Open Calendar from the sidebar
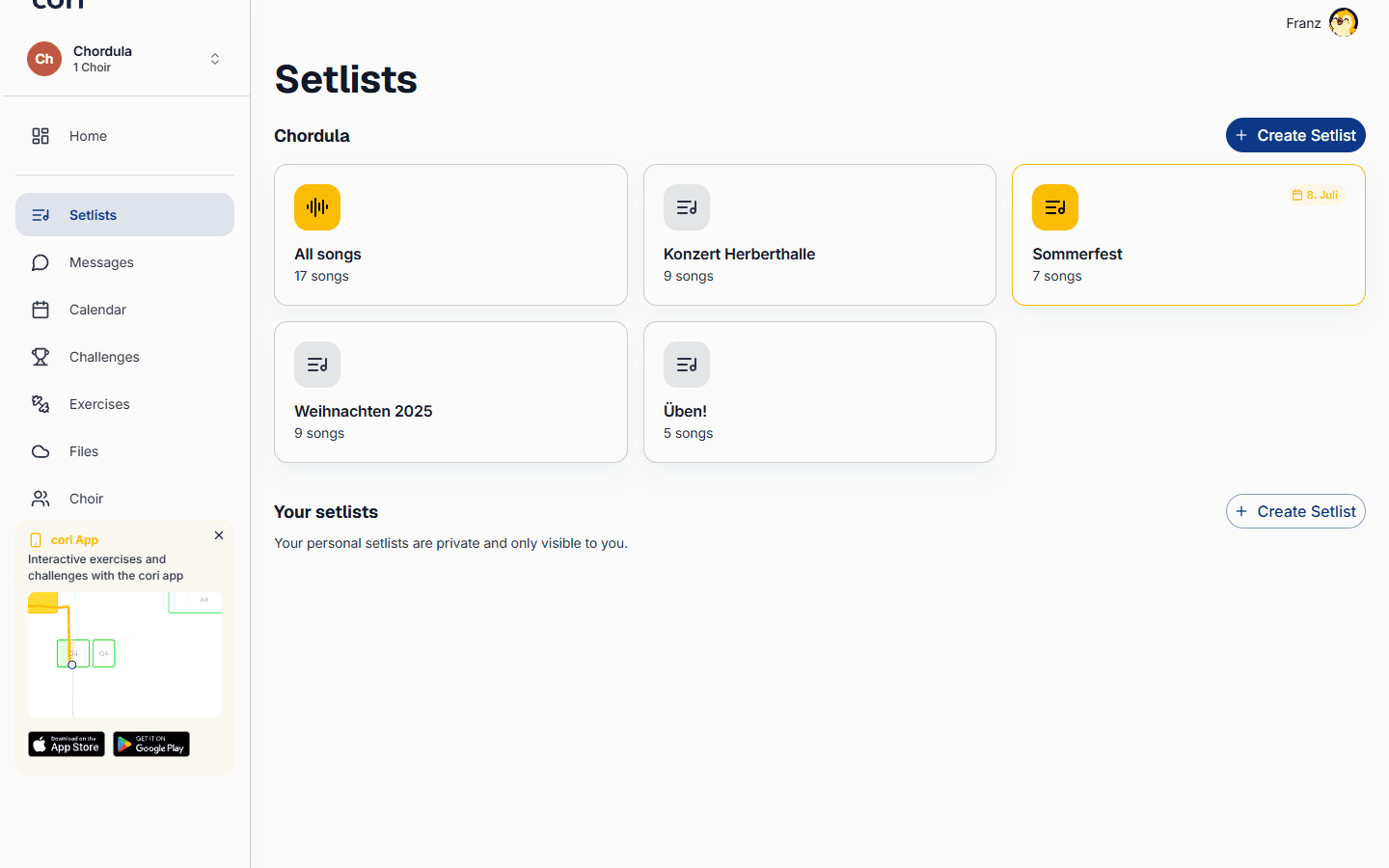This screenshot has width=1389, height=868. 124,310
